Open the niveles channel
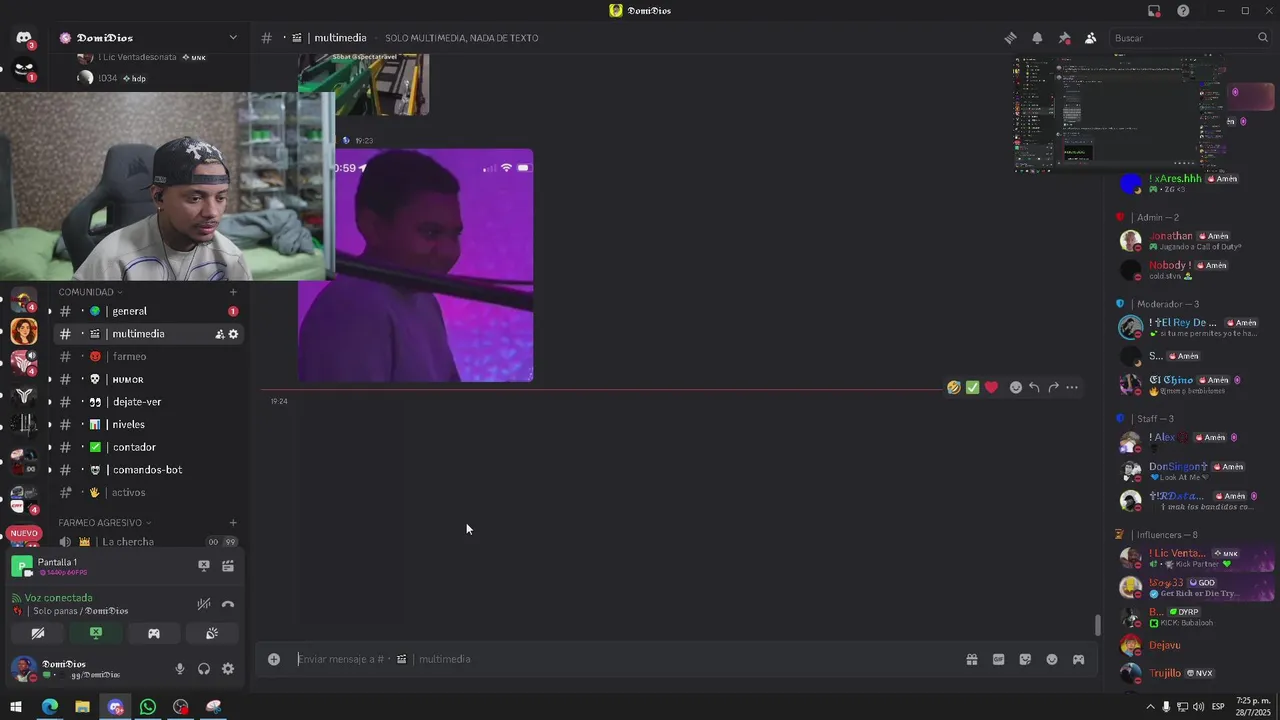Viewport: 1280px width, 720px height. pos(148,424)
